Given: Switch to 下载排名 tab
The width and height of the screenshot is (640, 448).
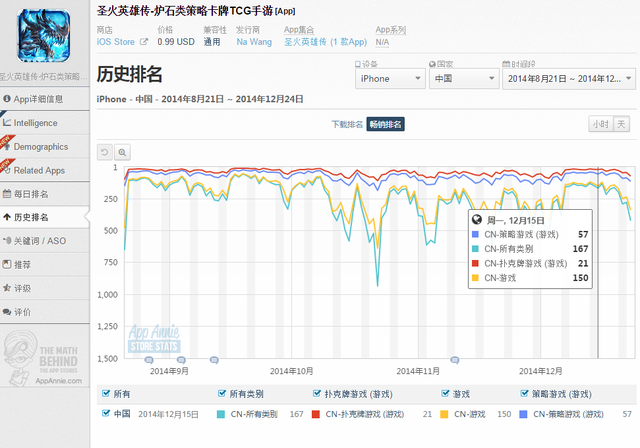Looking at the screenshot, I should [347, 124].
